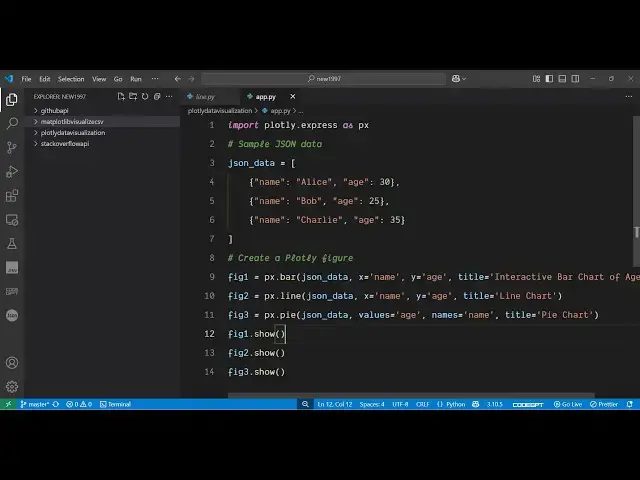The height and width of the screenshot is (480, 640).
Task: Open editor more actions menu
Action: point(629,96)
